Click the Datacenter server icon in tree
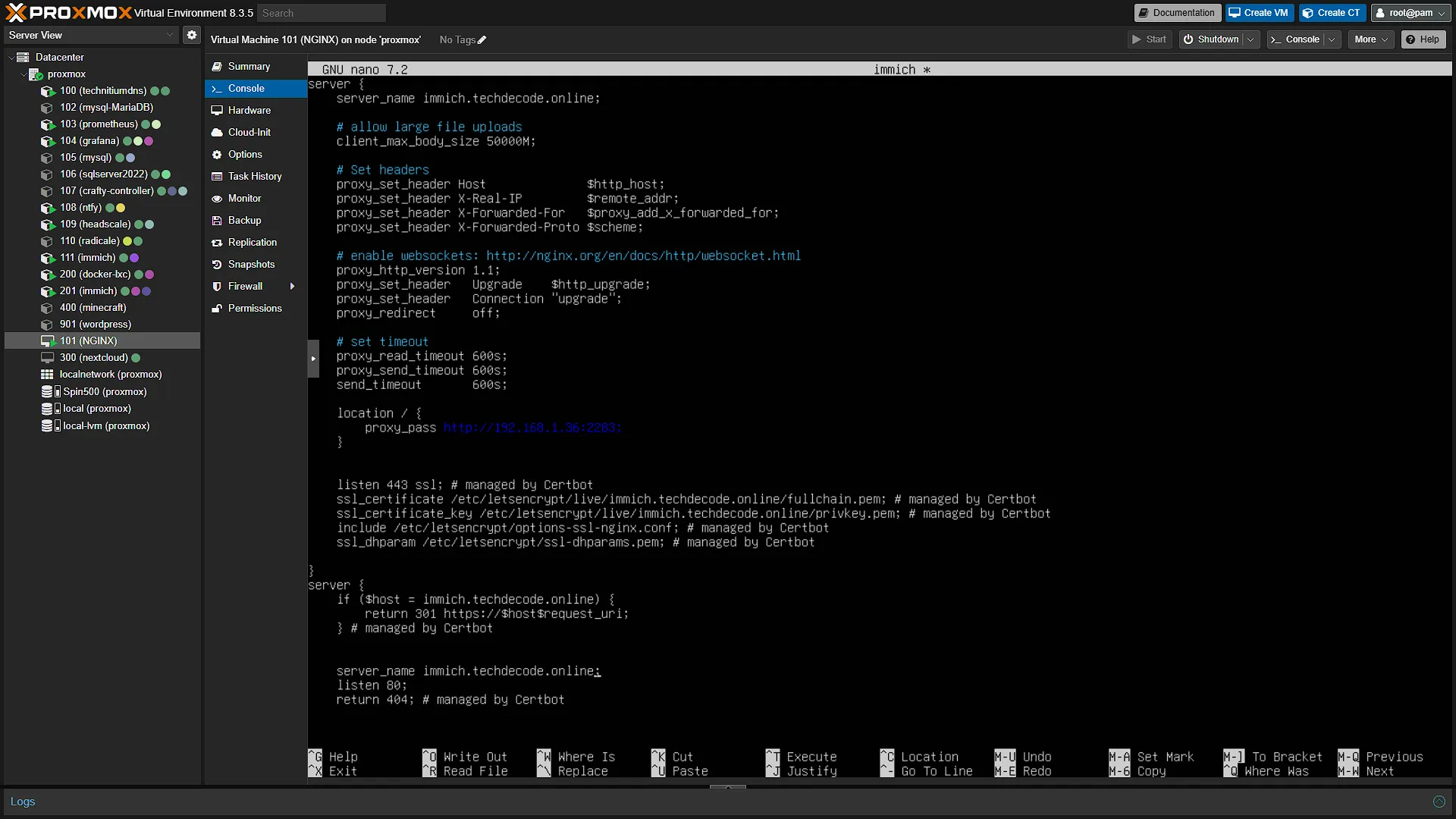Image resolution: width=1456 pixels, height=819 pixels. point(23,58)
